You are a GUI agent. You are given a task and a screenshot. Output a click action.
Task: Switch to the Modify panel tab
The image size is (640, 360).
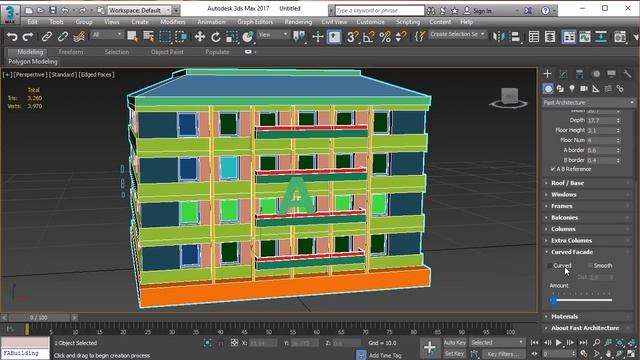pyautogui.click(x=564, y=73)
